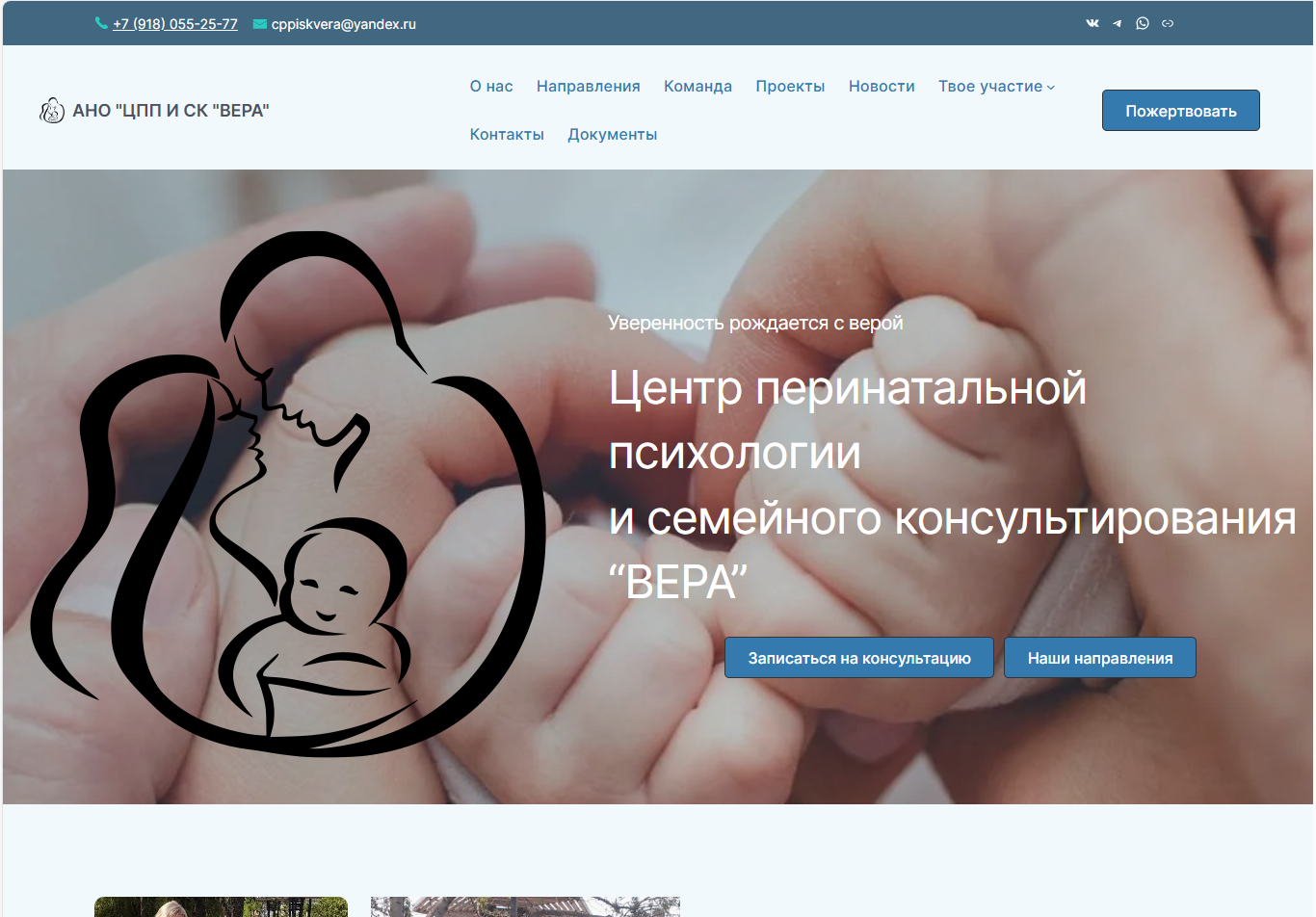Open the Направления menu item
The image size is (1316, 917).
pyautogui.click(x=589, y=87)
